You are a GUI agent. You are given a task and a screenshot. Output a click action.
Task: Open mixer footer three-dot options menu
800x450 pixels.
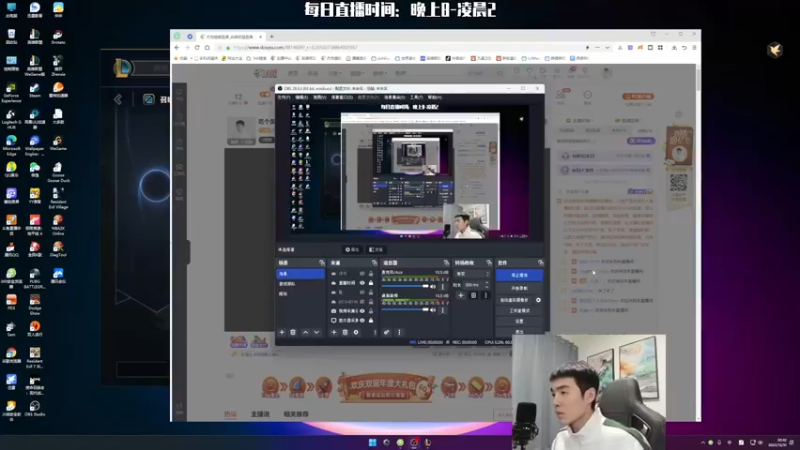pos(399,332)
